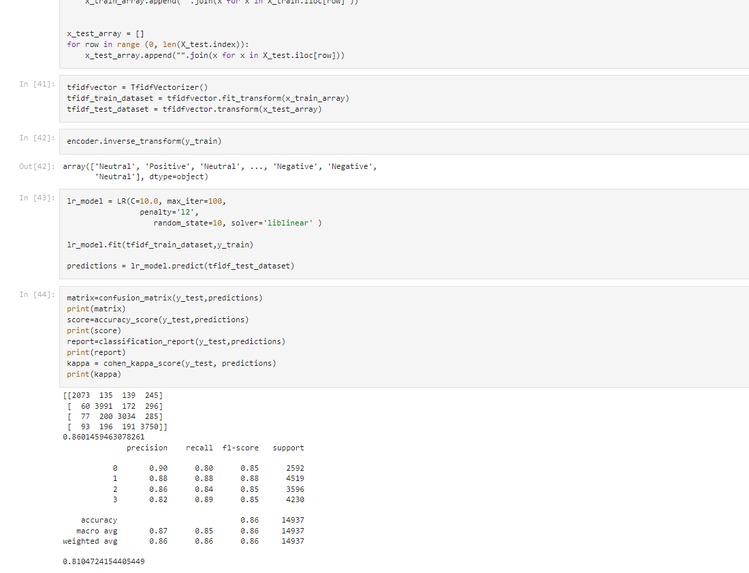This screenshot has height=573, width=749.
Task: Click the print(matrix) line
Action: 96,309
